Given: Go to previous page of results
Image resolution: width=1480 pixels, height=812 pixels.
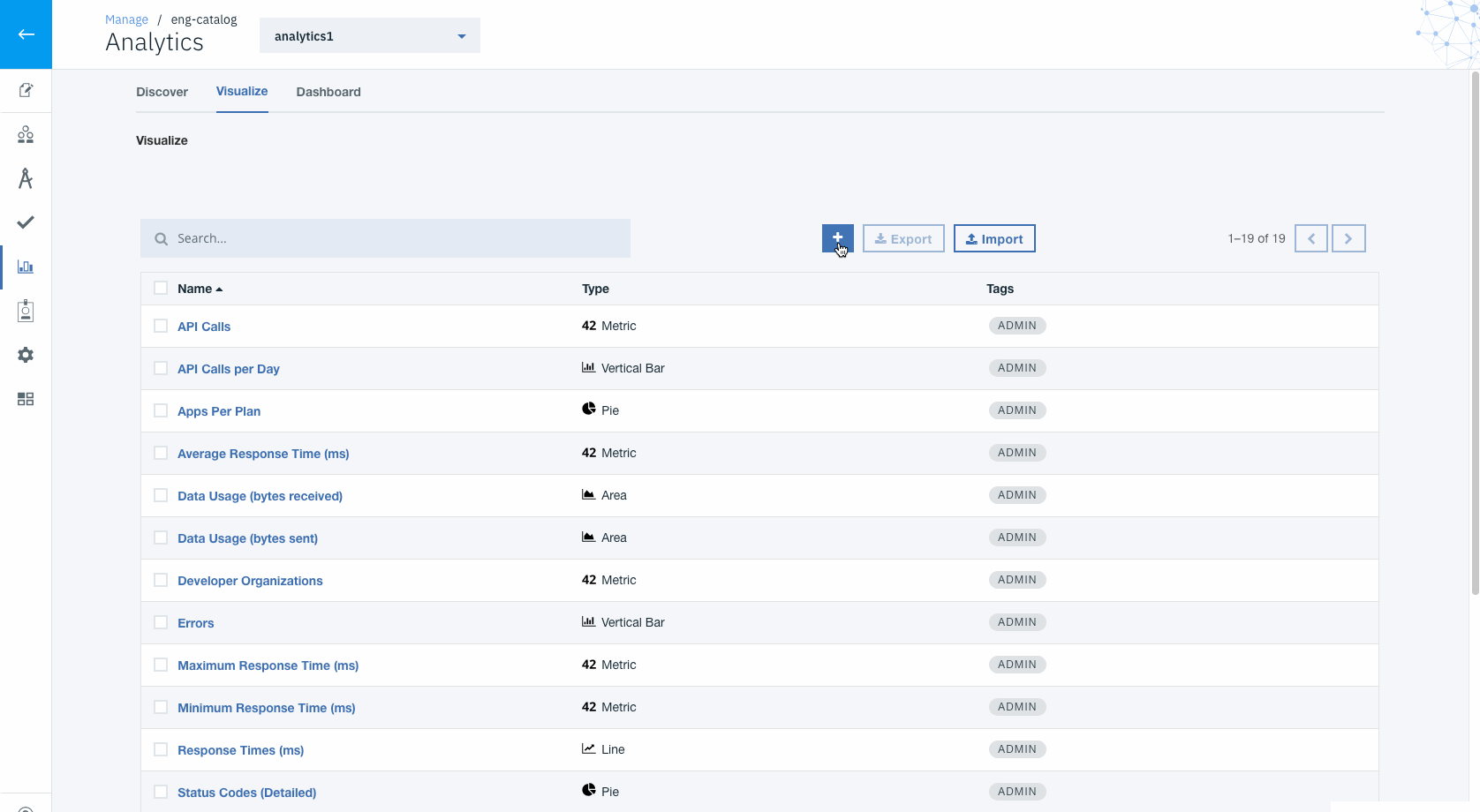Looking at the screenshot, I should [x=1311, y=238].
